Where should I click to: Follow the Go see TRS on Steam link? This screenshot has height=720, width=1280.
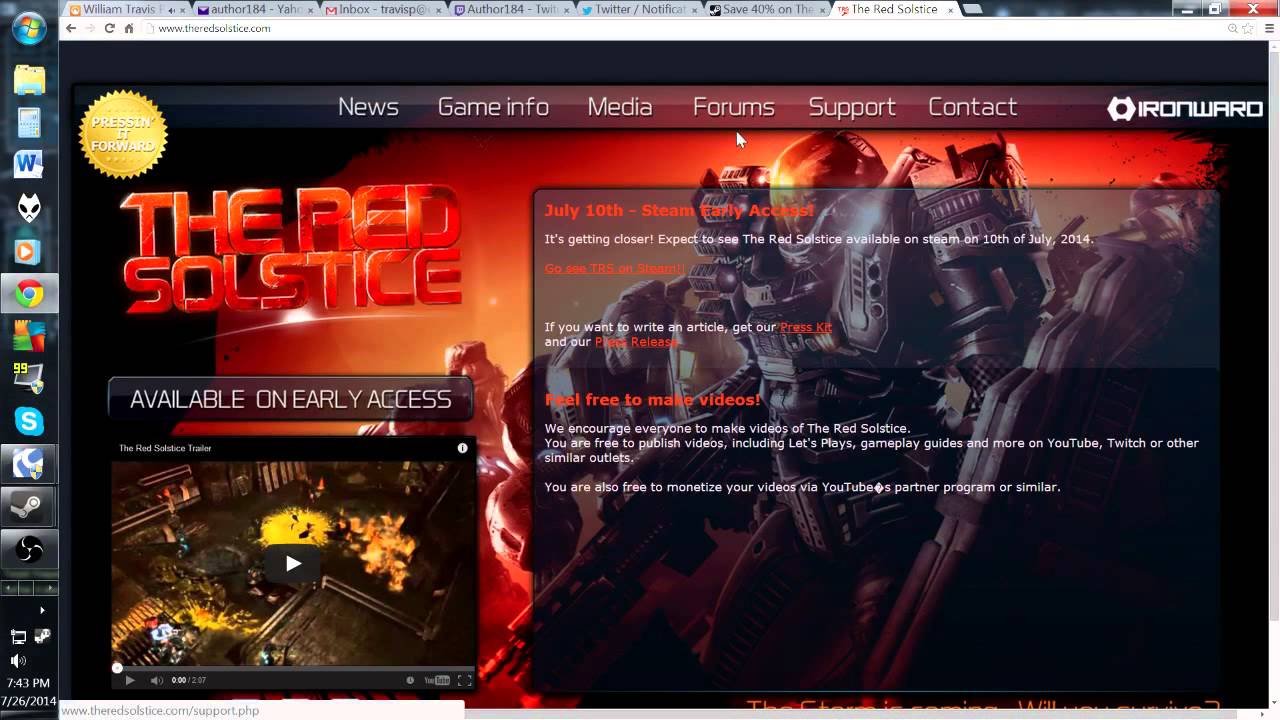pos(615,268)
